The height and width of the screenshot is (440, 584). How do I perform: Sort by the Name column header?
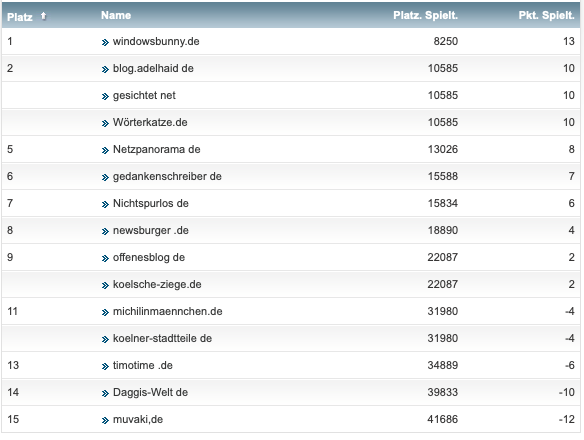pyautogui.click(x=116, y=15)
